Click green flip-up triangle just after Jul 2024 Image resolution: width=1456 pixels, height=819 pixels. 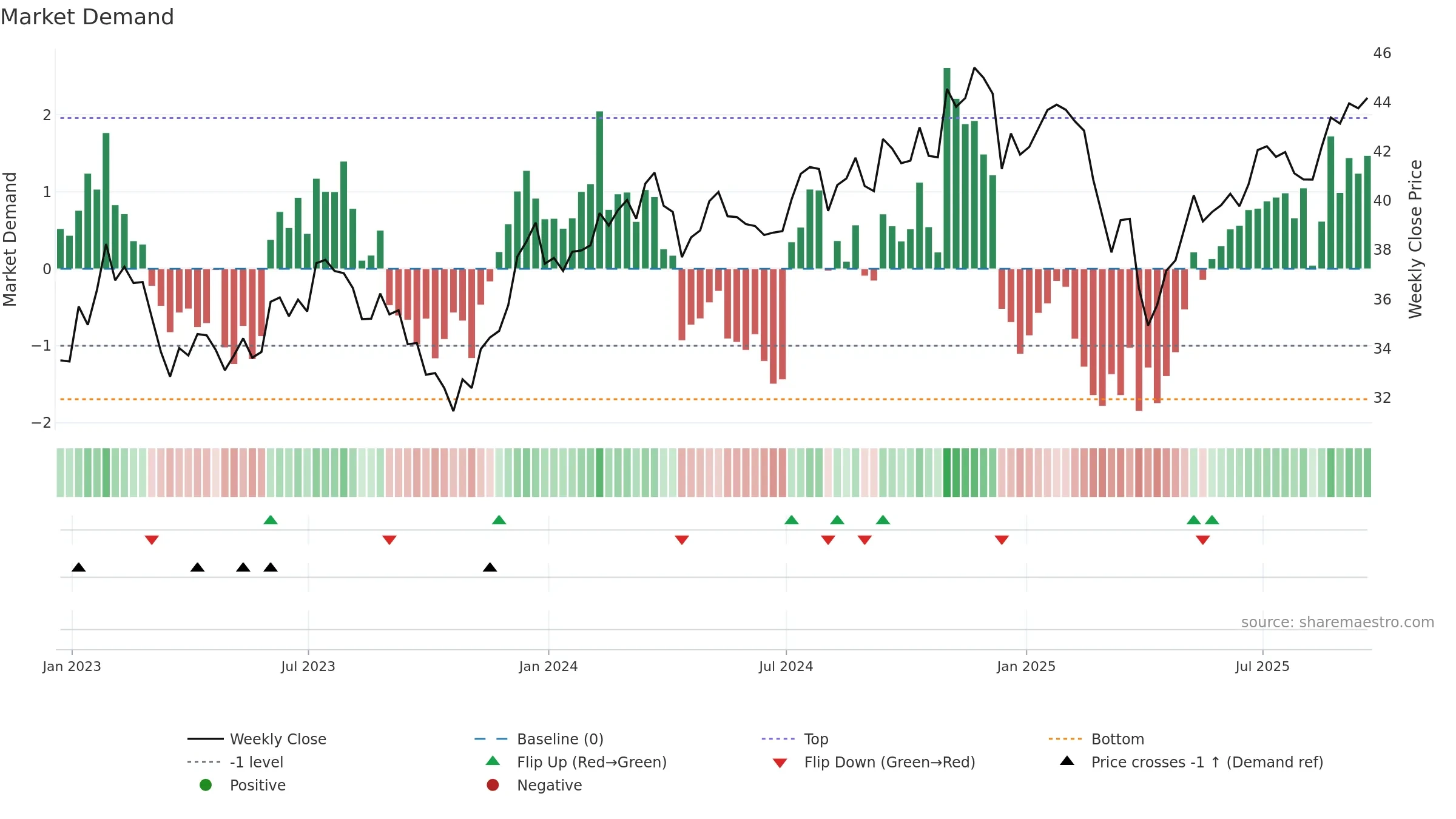(x=791, y=520)
